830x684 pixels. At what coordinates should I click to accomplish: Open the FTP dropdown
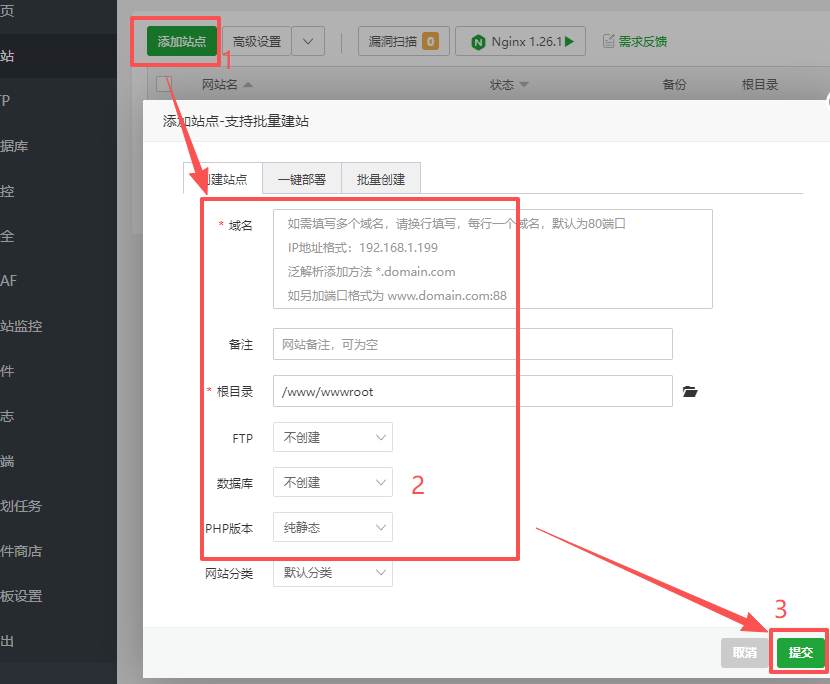tap(333, 437)
